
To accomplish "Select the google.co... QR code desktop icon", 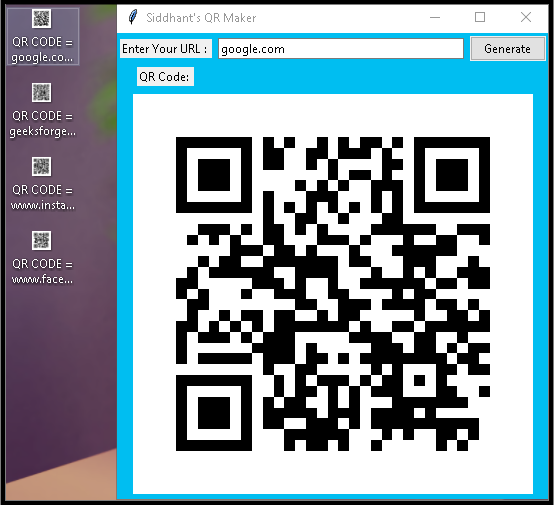I will (x=42, y=36).
